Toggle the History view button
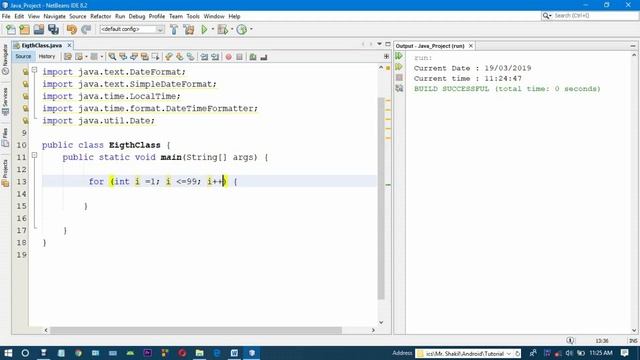This screenshot has height=360, width=640. pyautogui.click(x=47, y=57)
